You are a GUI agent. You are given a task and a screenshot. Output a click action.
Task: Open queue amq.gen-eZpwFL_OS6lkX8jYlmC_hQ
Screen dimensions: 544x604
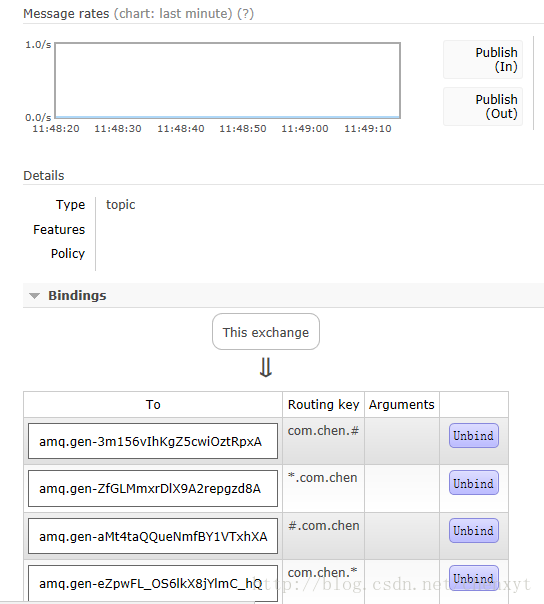coord(151,584)
